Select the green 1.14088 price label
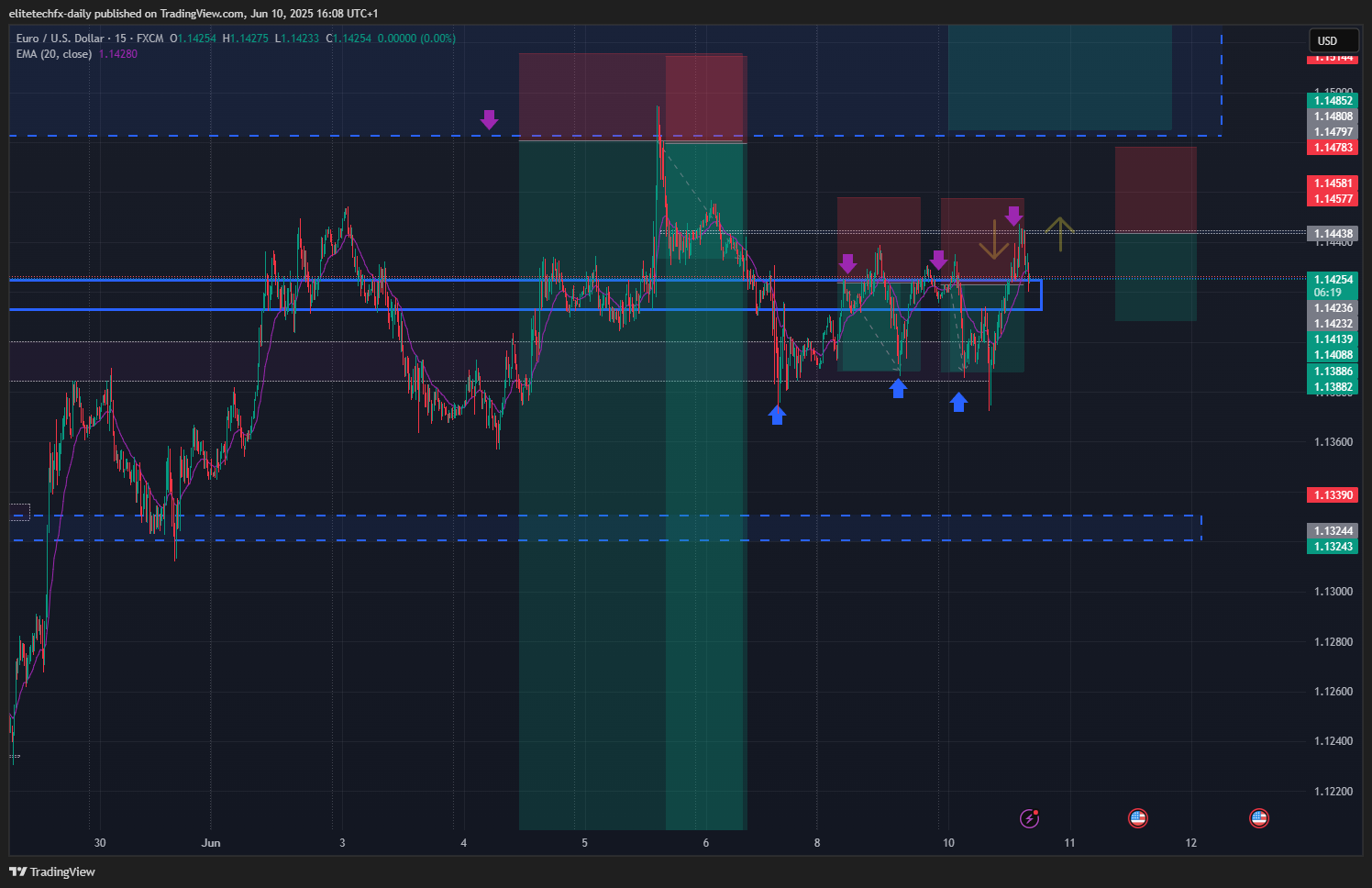1372x888 pixels. point(1333,355)
